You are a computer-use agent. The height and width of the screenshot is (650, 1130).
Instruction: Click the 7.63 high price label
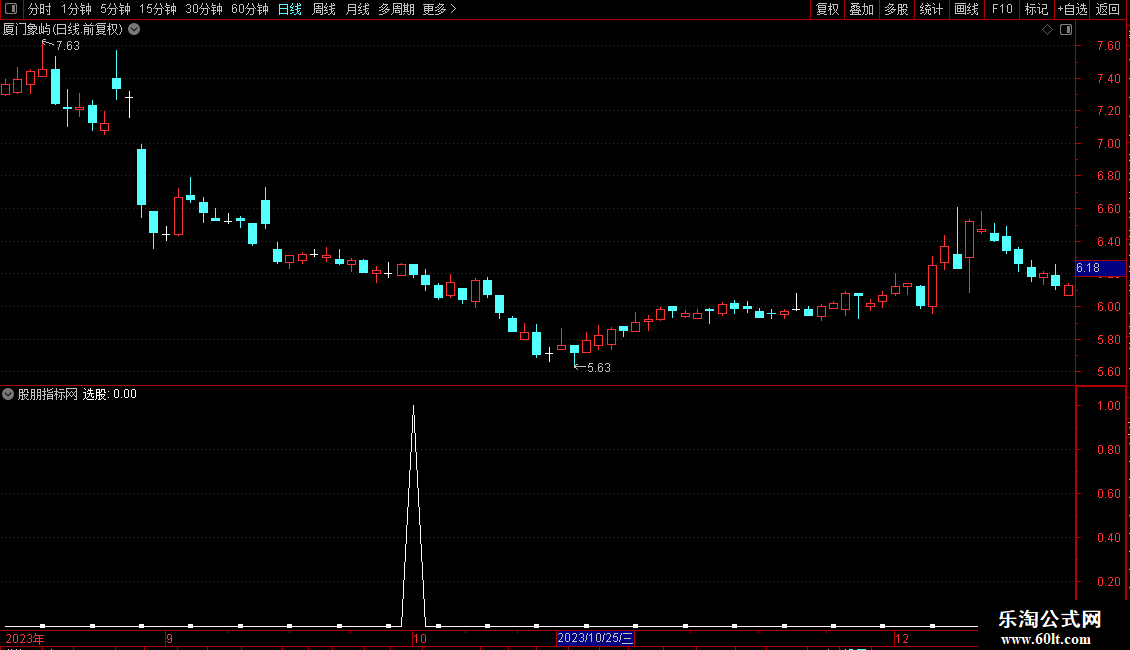pyautogui.click(x=68, y=46)
